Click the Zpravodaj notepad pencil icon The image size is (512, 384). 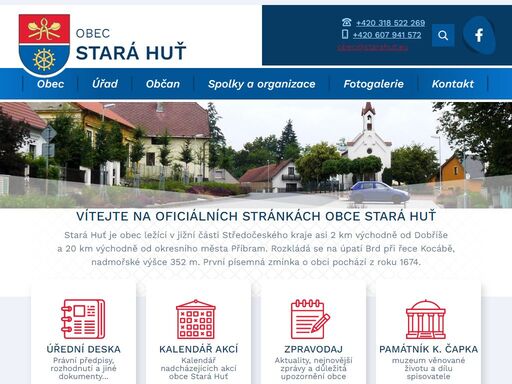click(x=310, y=319)
